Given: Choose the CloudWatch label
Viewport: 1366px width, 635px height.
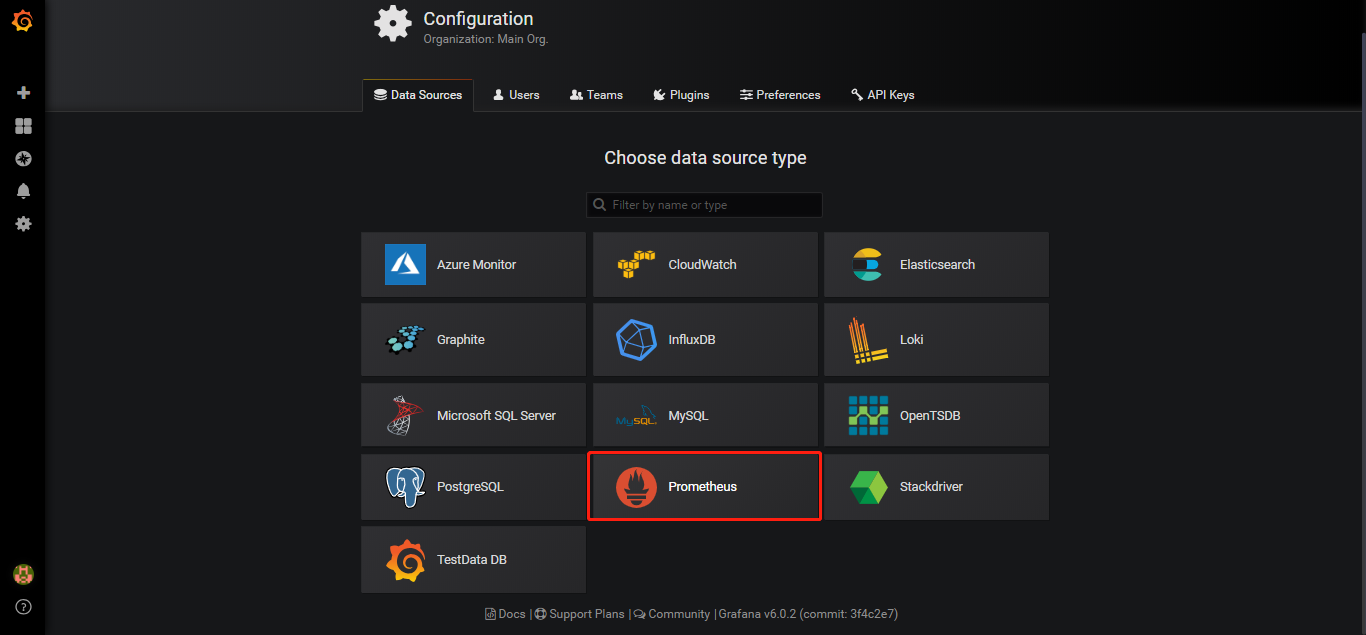Looking at the screenshot, I should (703, 265).
